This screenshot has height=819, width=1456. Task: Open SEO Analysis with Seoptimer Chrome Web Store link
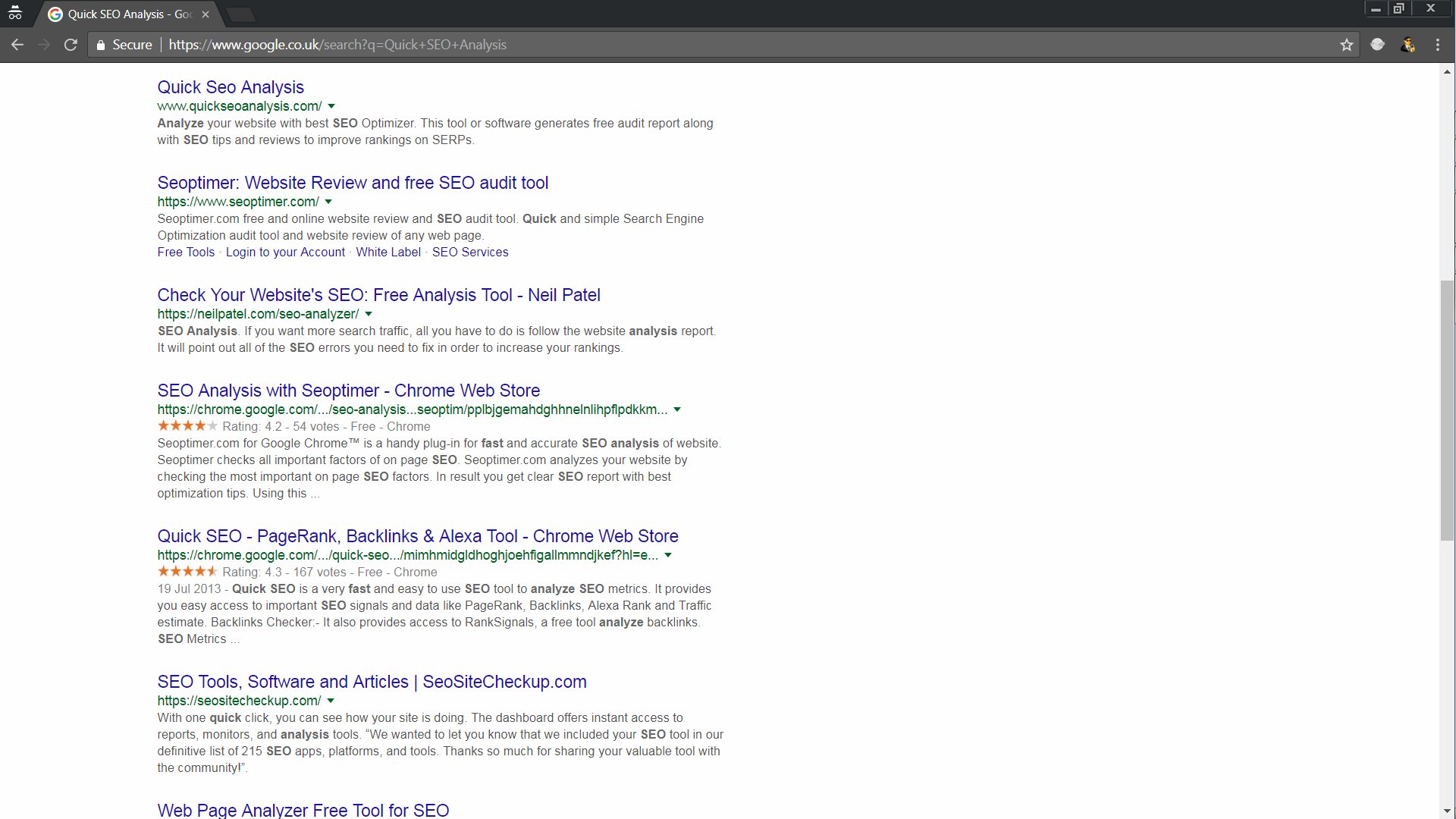(348, 391)
